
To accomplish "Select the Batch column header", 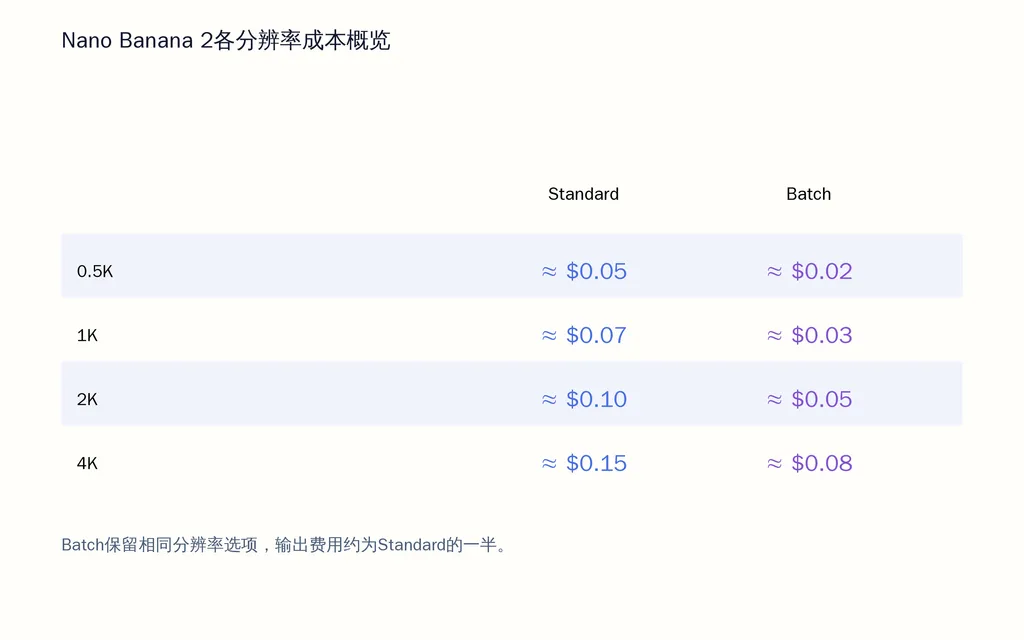I will 808,194.
